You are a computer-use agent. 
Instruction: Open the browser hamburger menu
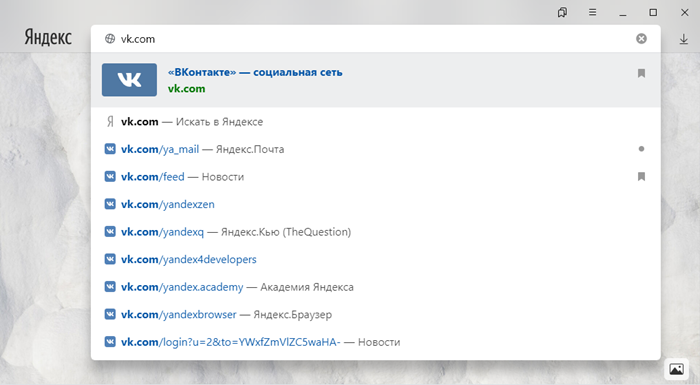pos(592,13)
